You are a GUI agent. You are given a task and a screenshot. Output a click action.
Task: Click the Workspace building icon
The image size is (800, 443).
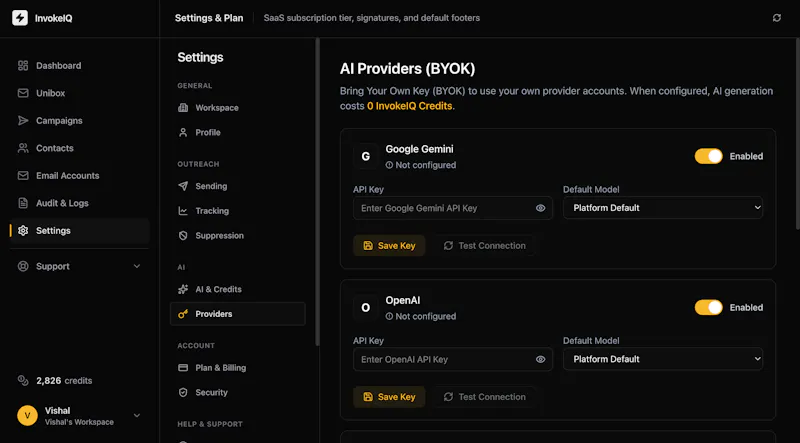coord(183,108)
